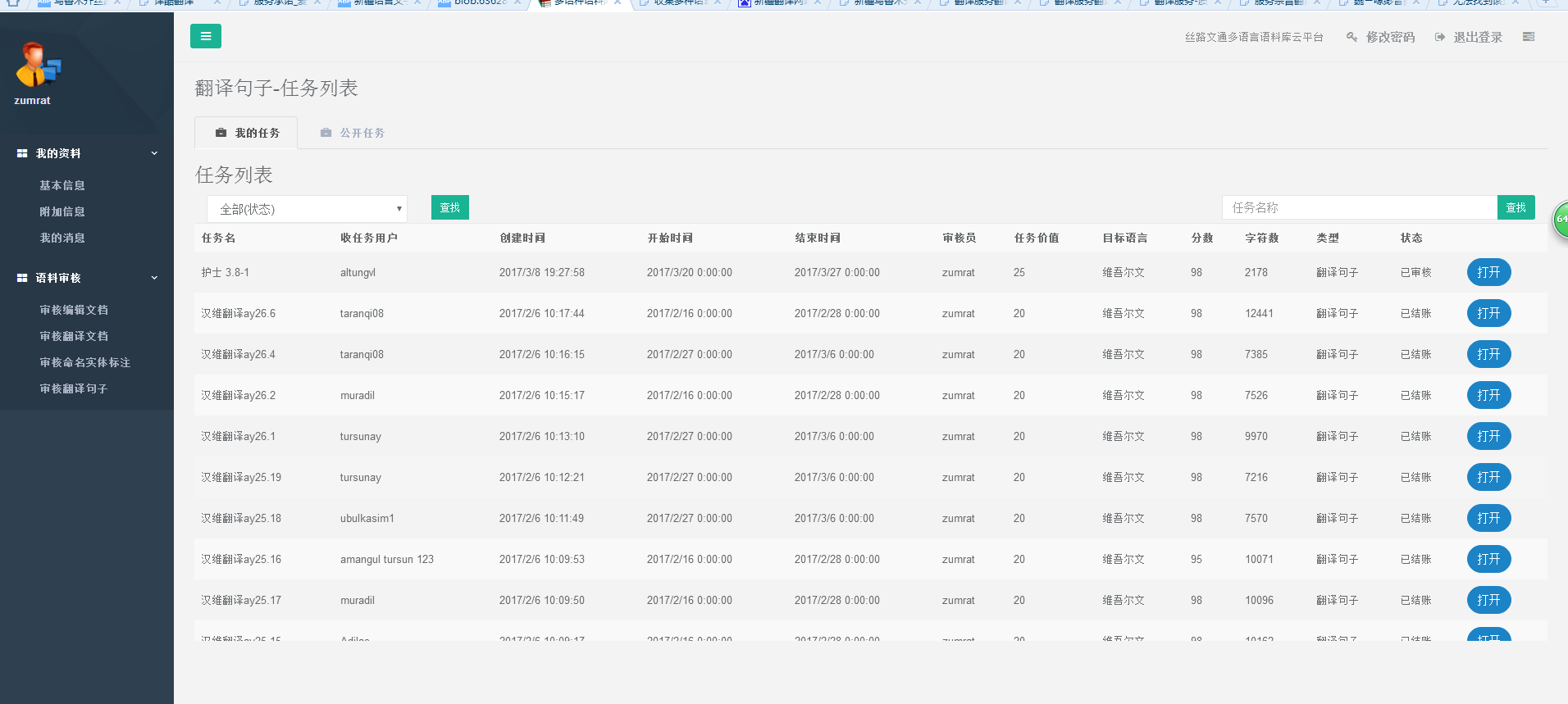Image resolution: width=1568 pixels, height=704 pixels.
Task: Click the briefcase icon on 我的任务 tab
Action: point(221,133)
